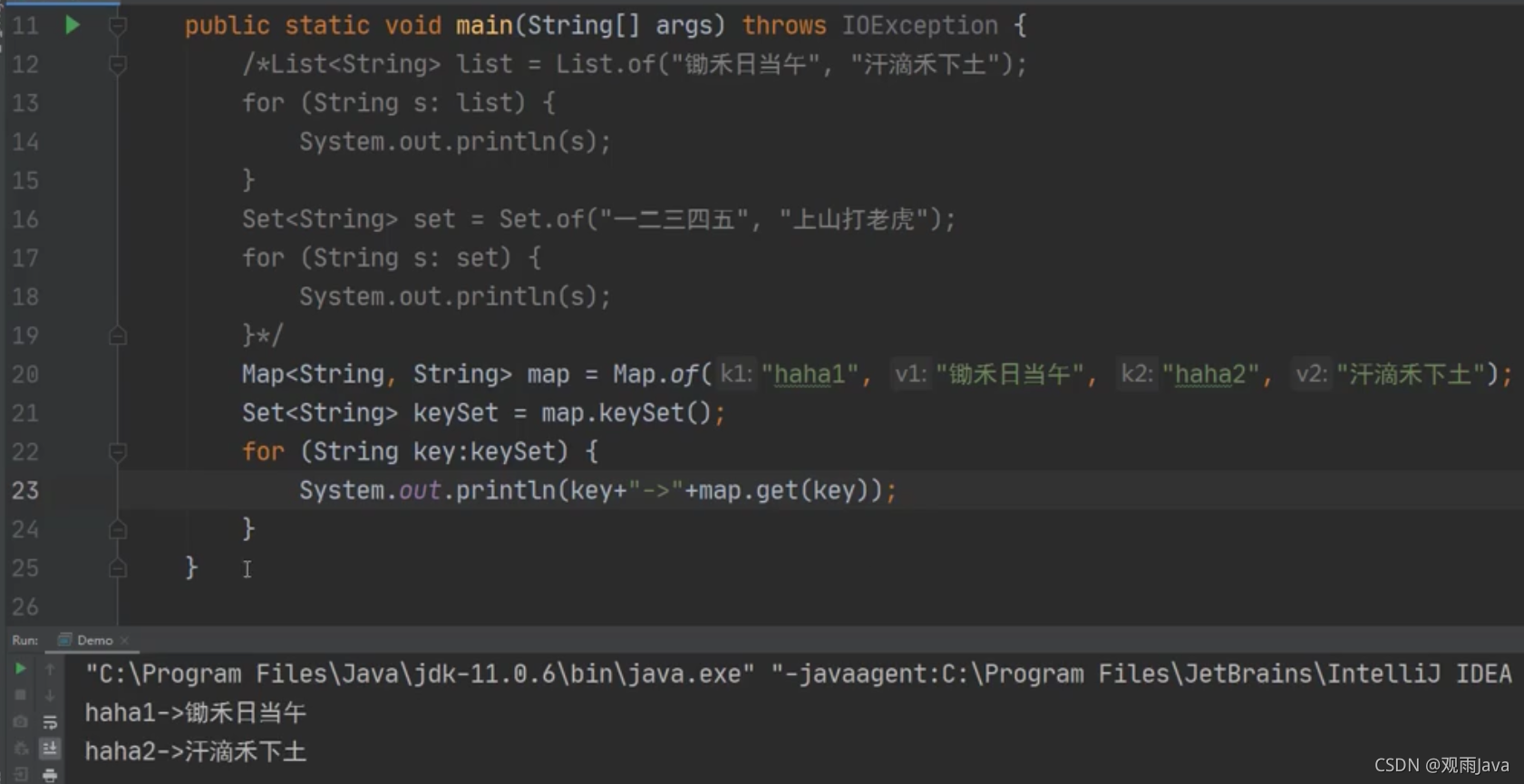Click 'map.keySet()' on line 21
The width and height of the screenshot is (1524, 784).
pos(626,413)
